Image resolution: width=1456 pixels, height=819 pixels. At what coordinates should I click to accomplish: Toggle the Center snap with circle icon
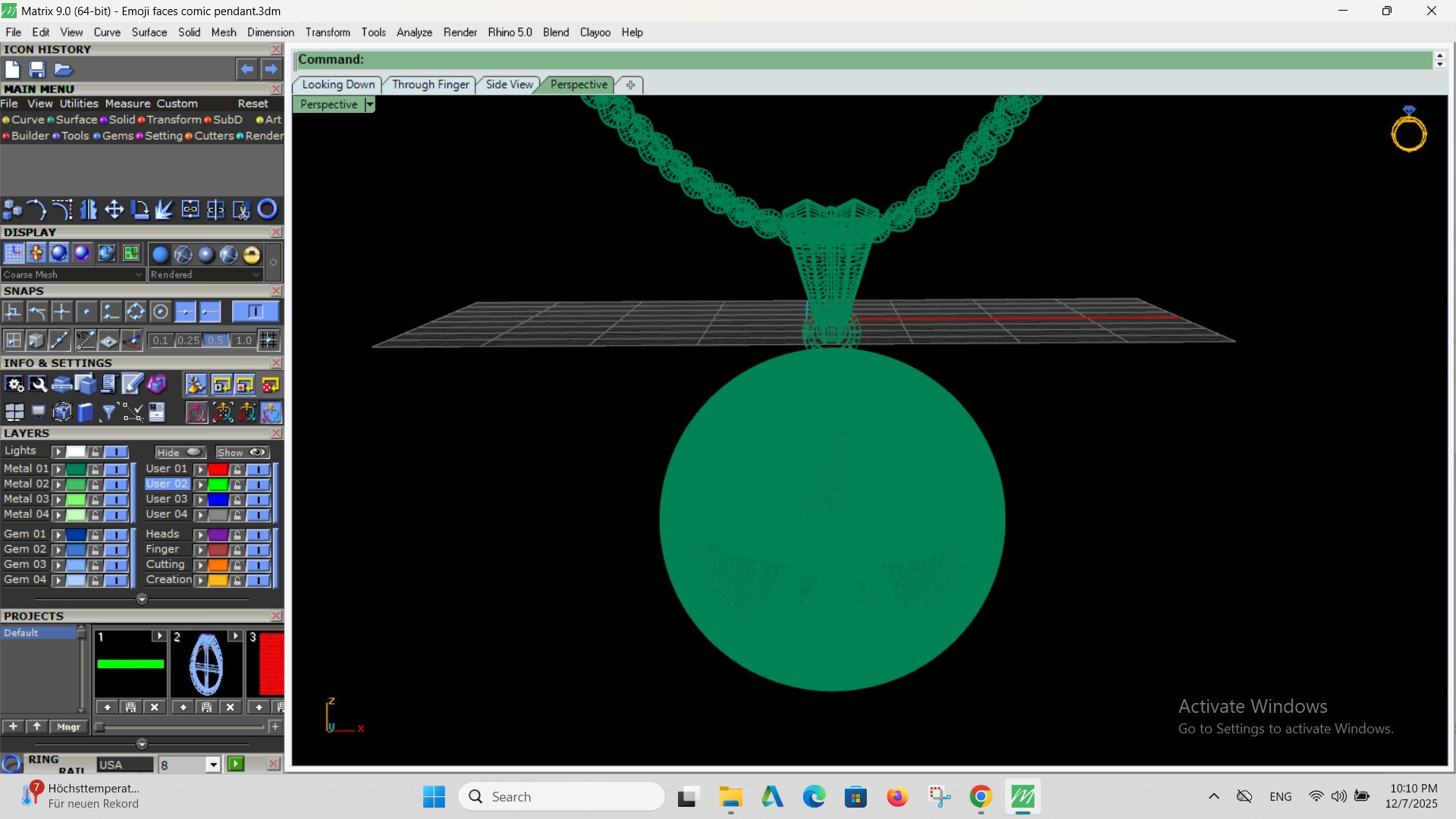pyautogui.click(x=160, y=312)
